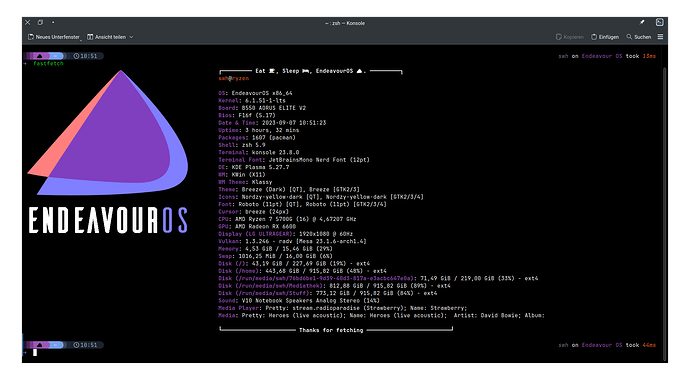Click the DE KDE Plasma 5.27.7 line
This screenshot has height=389, width=690.
click(253, 167)
